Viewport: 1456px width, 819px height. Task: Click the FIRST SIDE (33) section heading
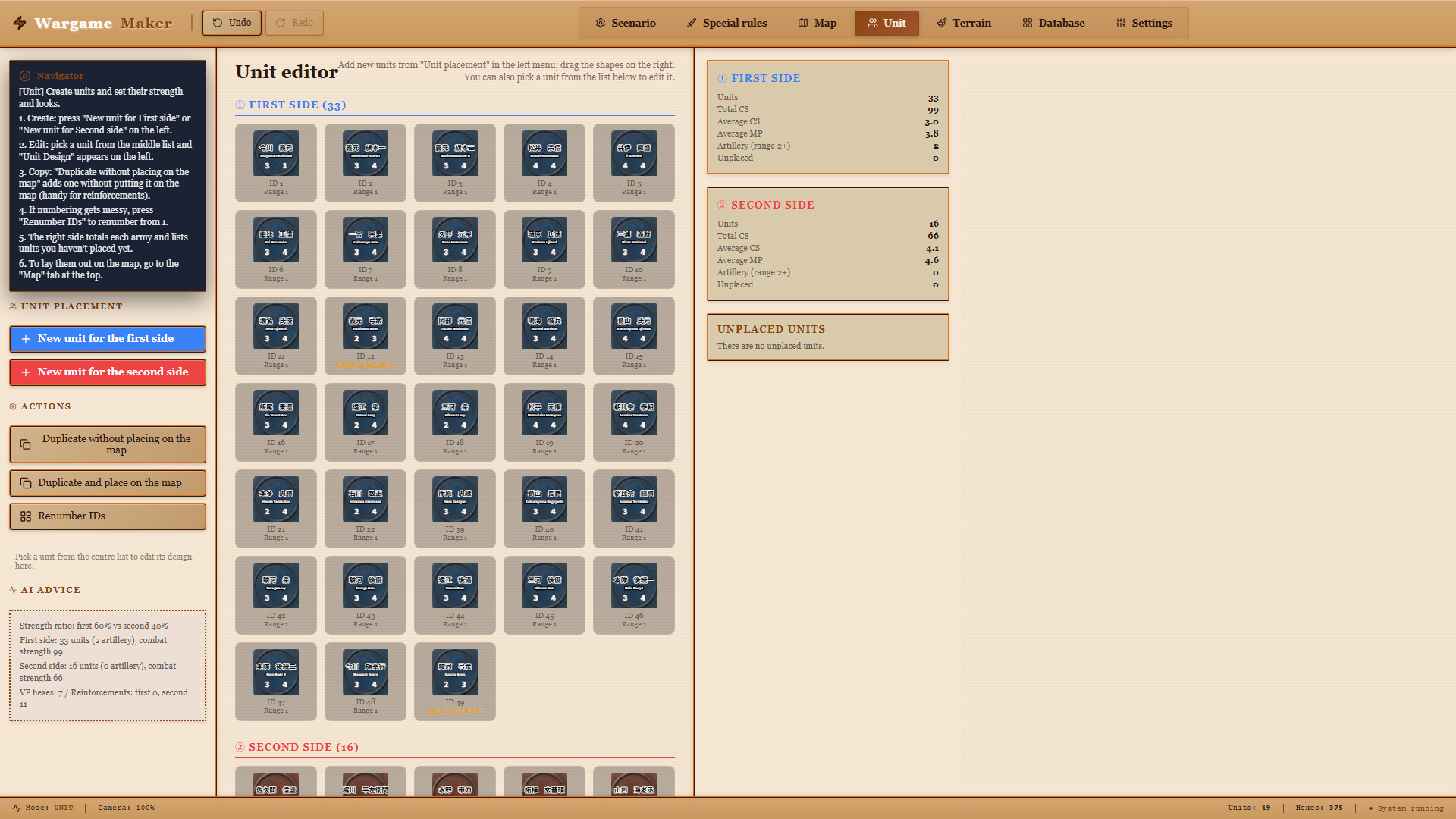[291, 105]
